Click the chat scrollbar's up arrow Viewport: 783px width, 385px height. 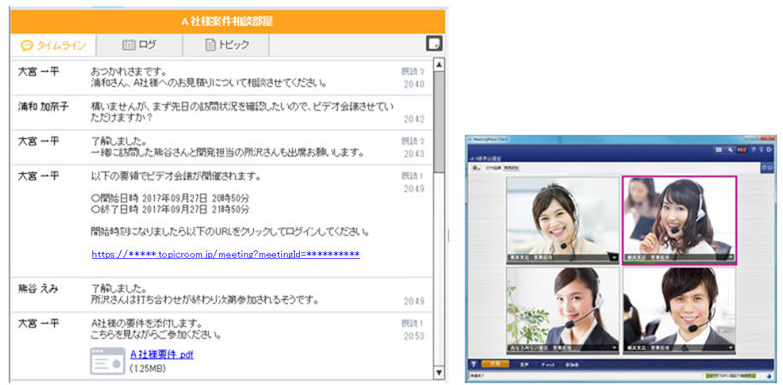click(x=439, y=65)
